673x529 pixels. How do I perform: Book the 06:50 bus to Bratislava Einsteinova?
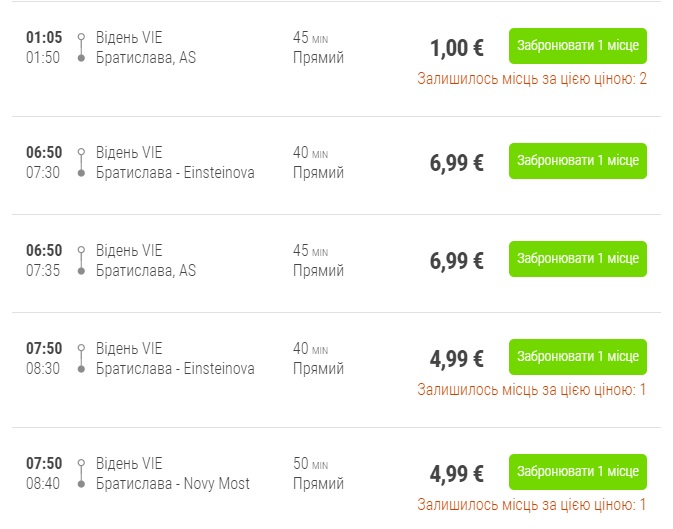tap(577, 161)
